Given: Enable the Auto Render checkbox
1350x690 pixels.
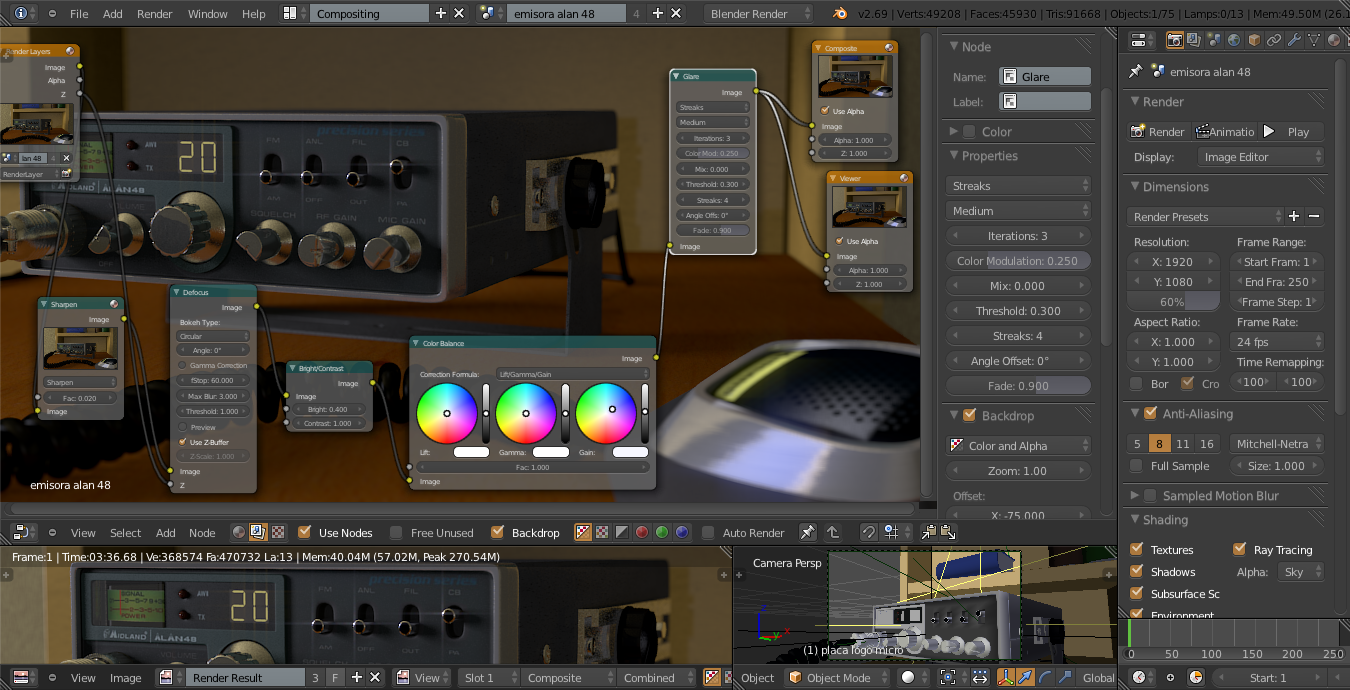Looking at the screenshot, I should (x=708, y=533).
